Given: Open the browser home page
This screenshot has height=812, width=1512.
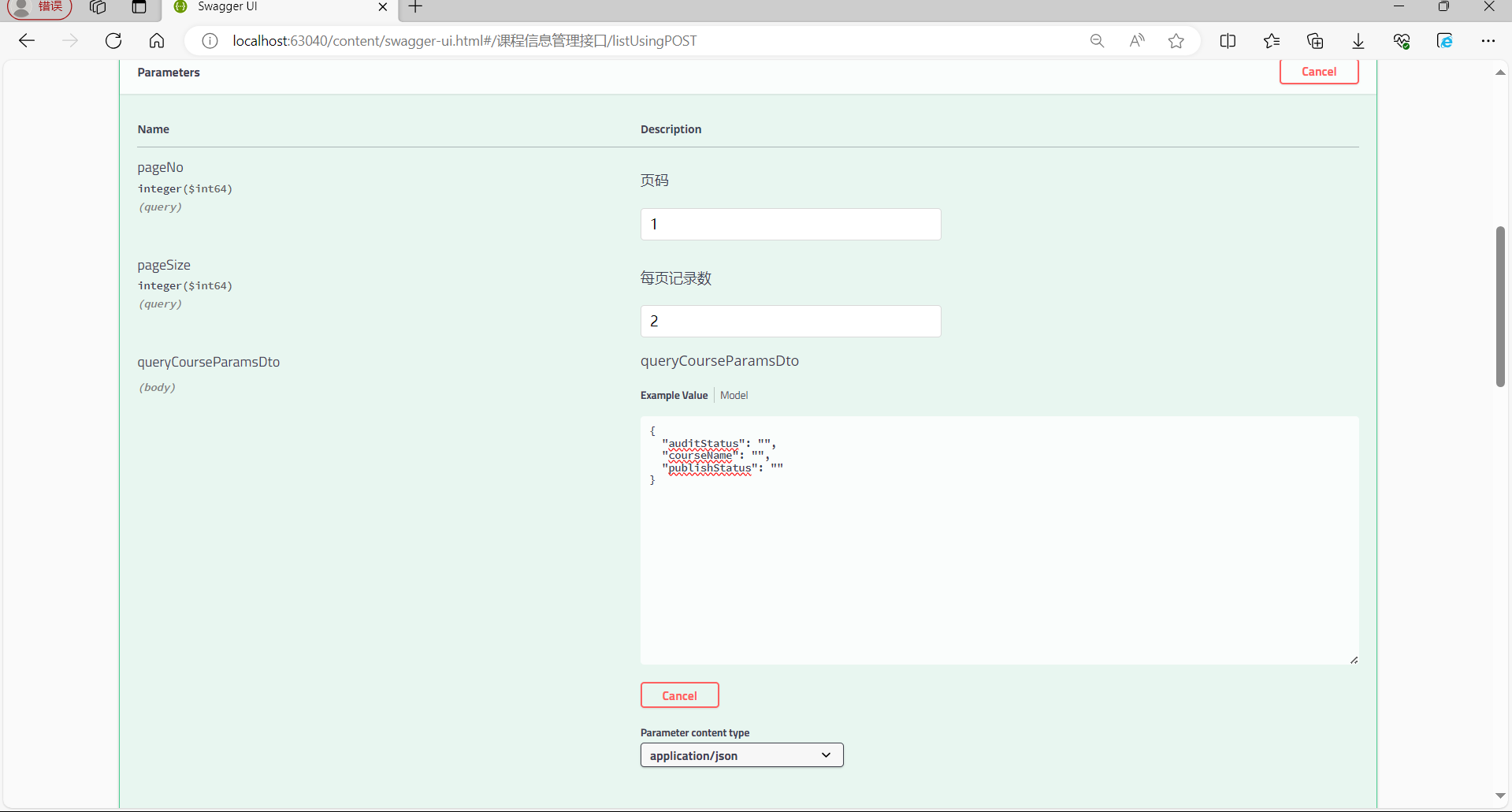Looking at the screenshot, I should 157,41.
